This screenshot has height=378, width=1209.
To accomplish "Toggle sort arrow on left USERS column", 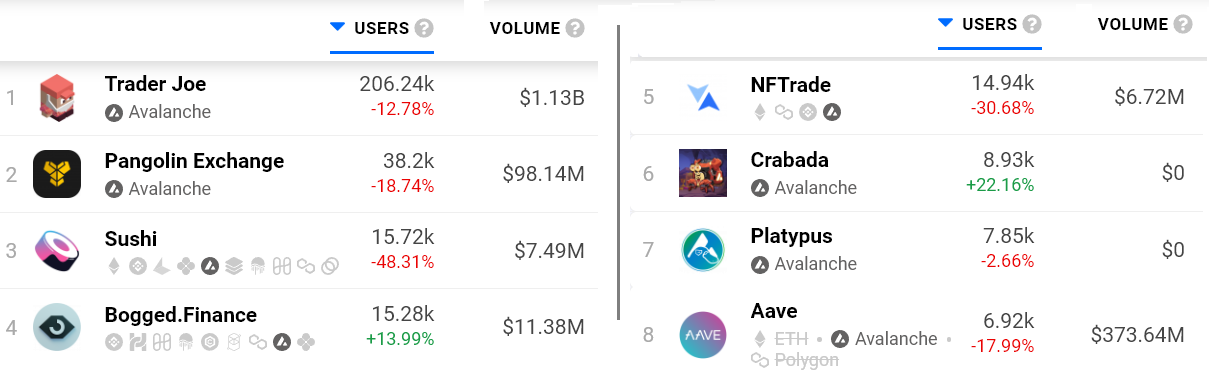I will (x=338, y=28).
